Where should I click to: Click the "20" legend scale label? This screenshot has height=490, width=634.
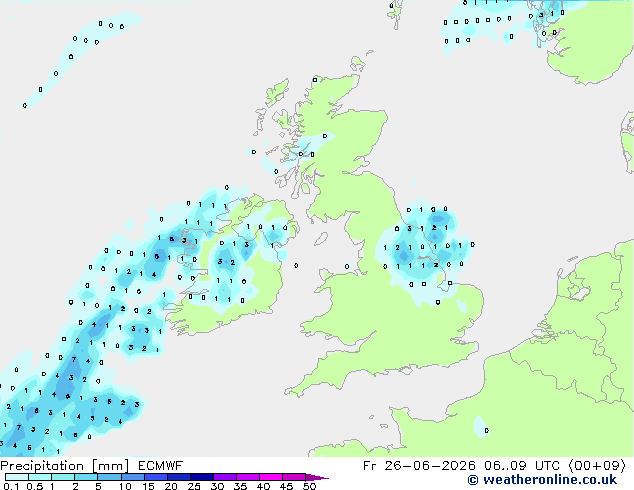[x=171, y=486]
